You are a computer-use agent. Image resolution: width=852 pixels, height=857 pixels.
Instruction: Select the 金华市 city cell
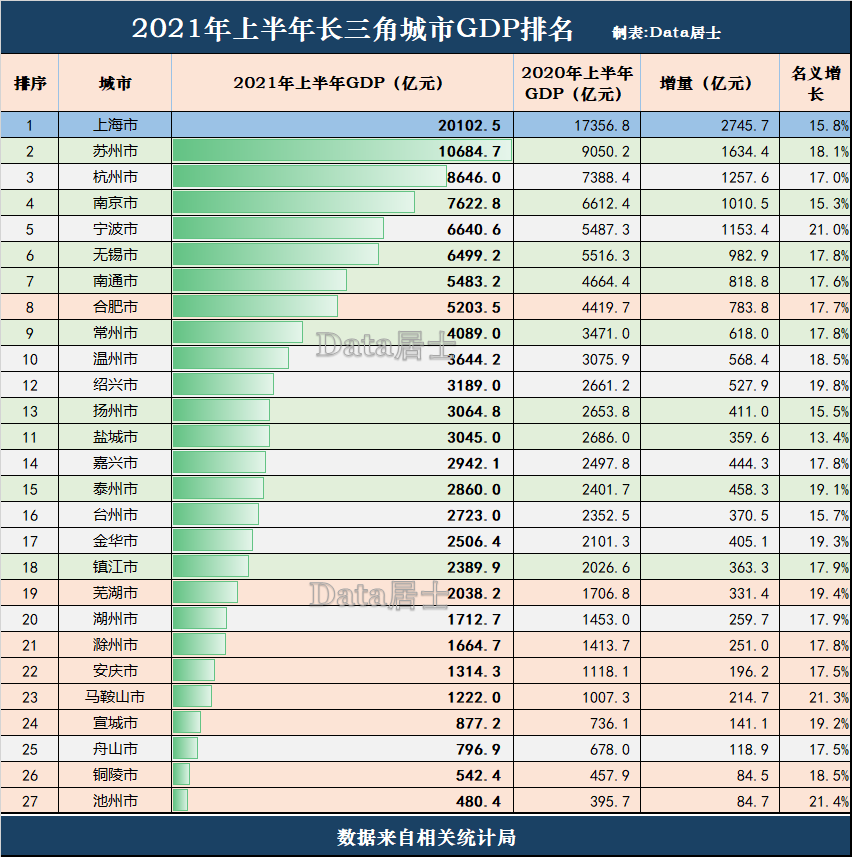(115, 541)
